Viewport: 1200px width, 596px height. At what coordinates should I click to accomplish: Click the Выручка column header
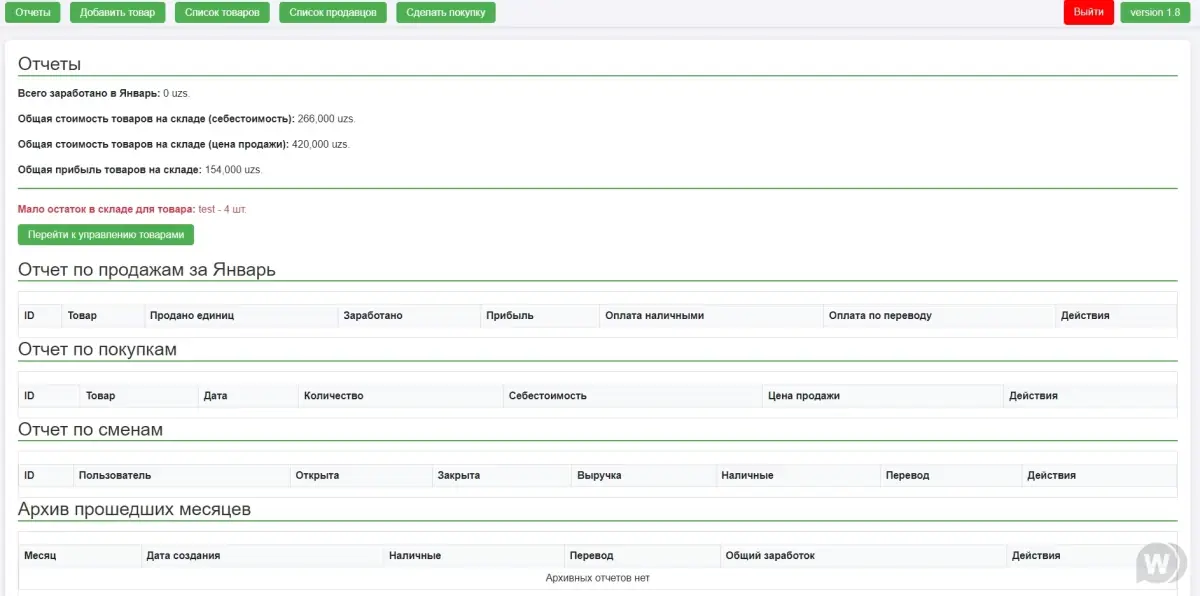tap(602, 475)
